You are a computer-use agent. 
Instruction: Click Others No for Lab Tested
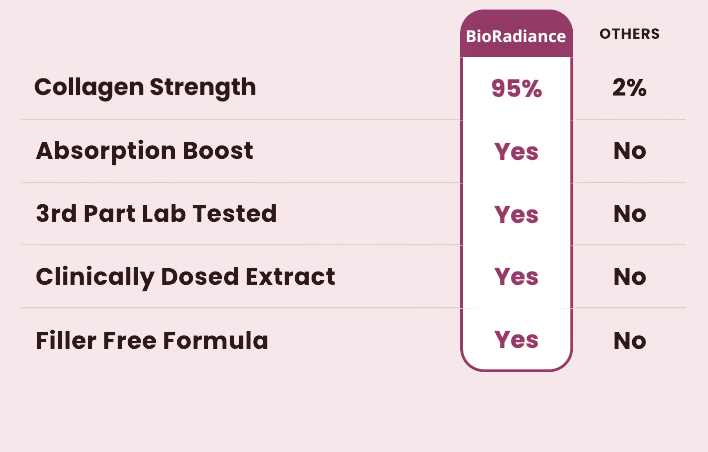(629, 214)
